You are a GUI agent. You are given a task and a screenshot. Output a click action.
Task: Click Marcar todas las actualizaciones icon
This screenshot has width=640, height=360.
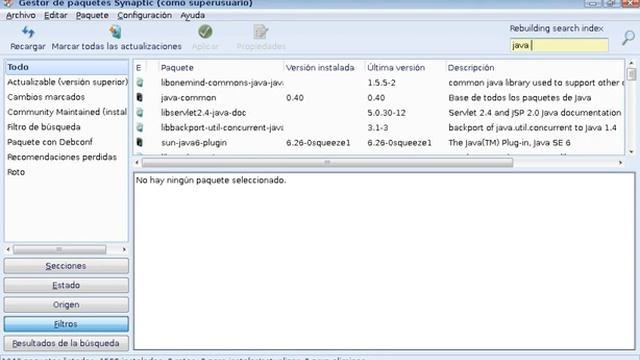(116, 32)
